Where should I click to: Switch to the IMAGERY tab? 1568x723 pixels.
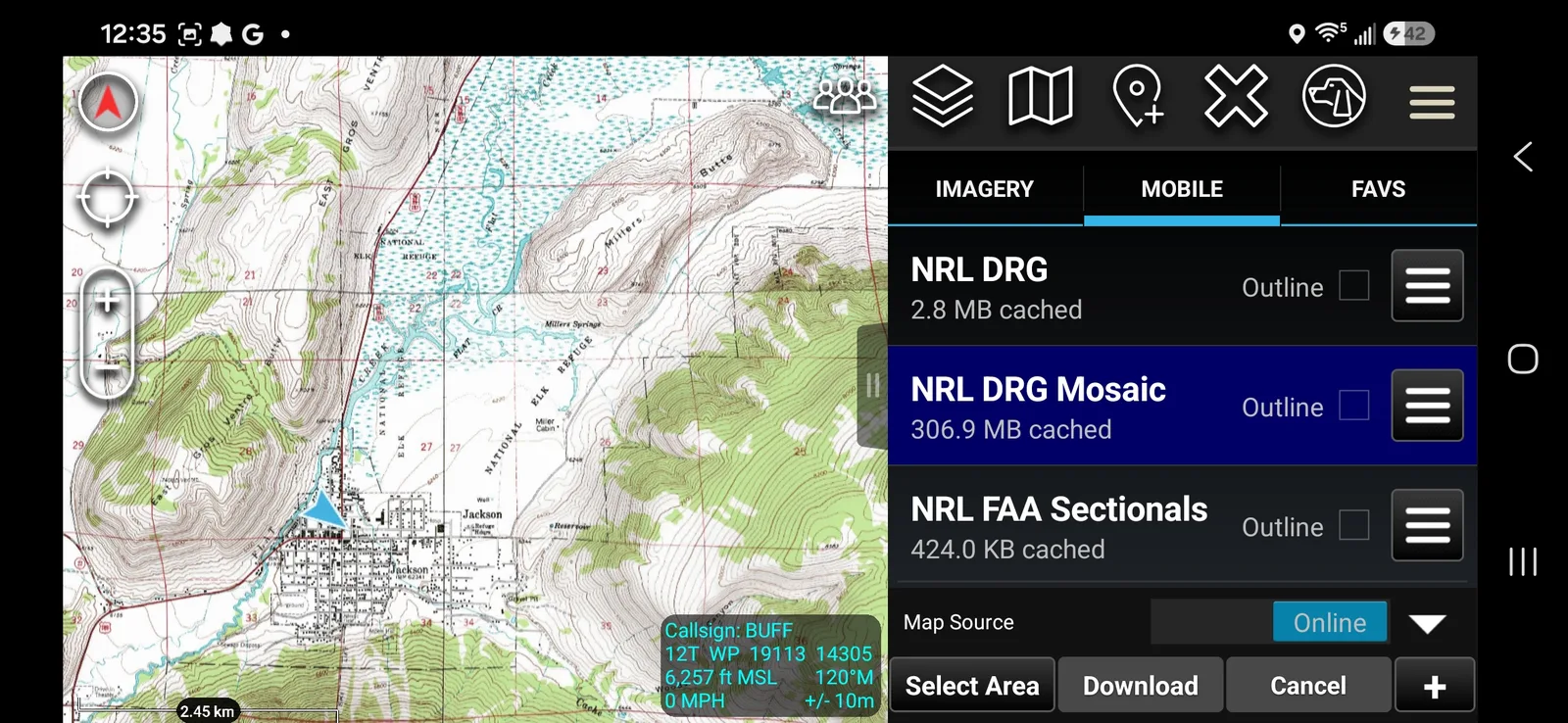tap(985, 189)
